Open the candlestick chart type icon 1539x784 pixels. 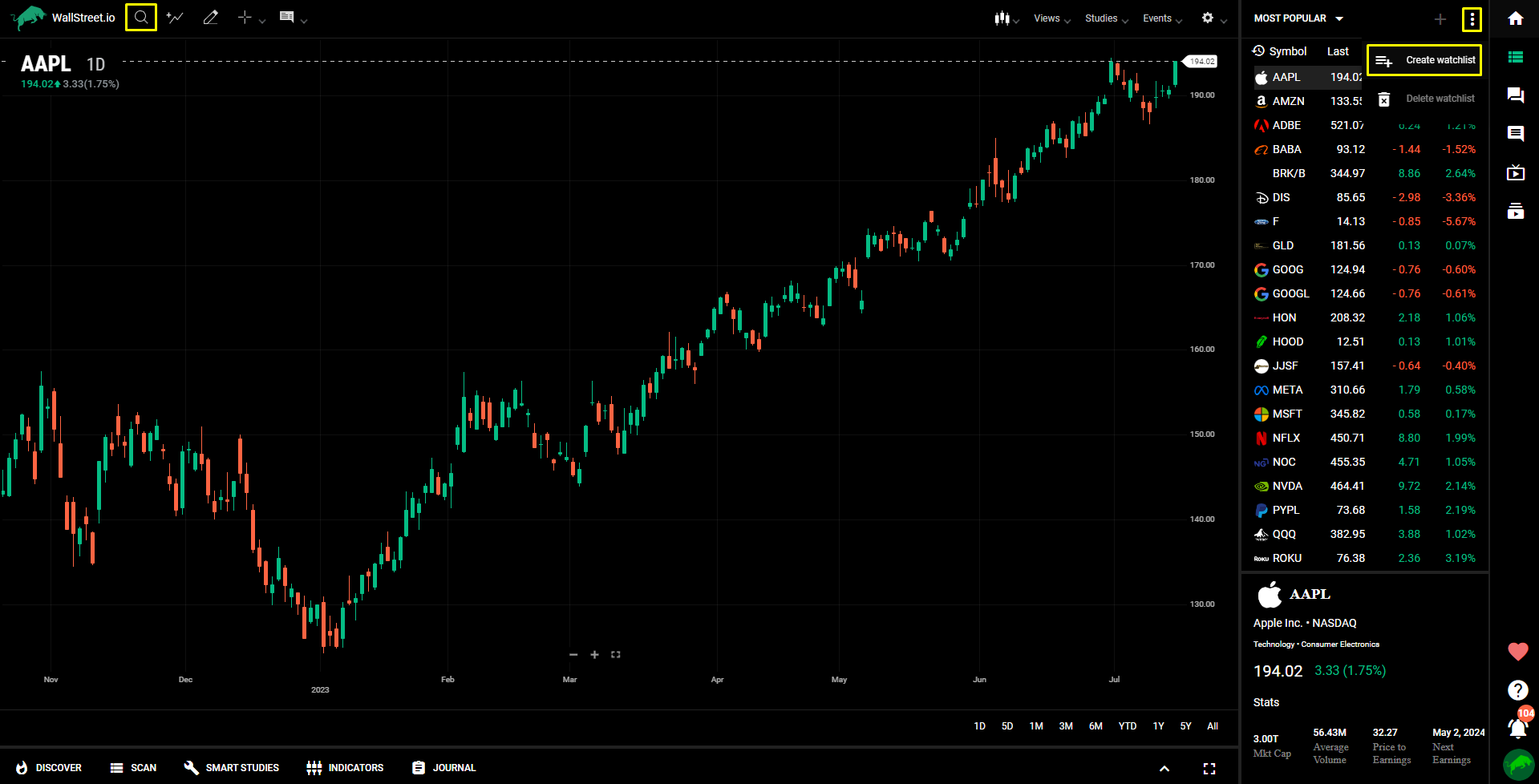(1002, 18)
